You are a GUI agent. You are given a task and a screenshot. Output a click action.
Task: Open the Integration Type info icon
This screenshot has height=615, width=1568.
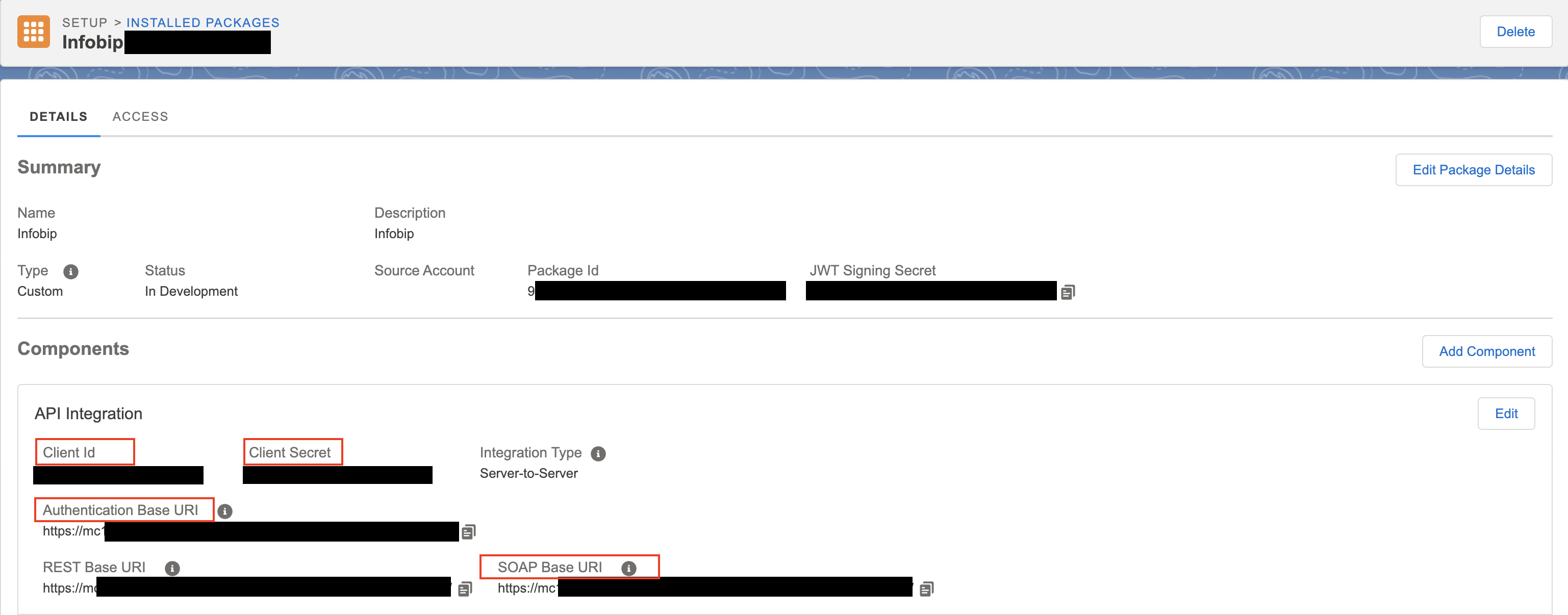tap(599, 453)
